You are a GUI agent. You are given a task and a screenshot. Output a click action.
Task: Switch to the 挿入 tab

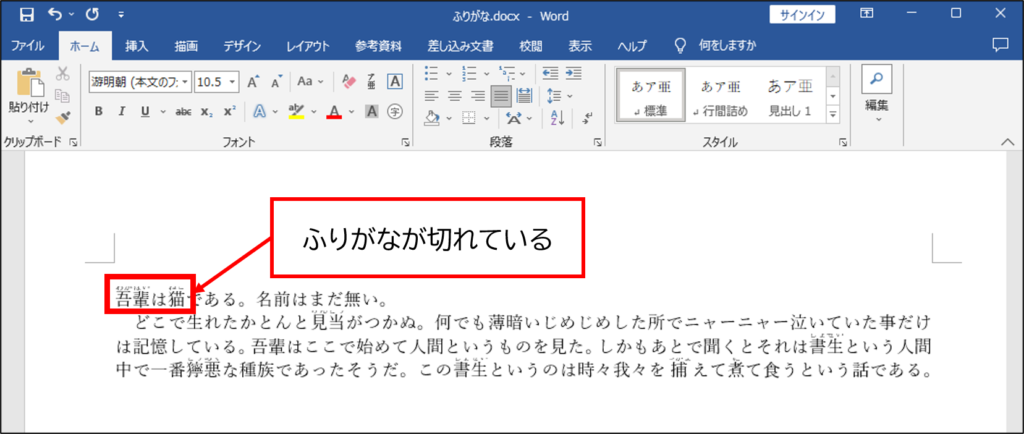tap(137, 46)
